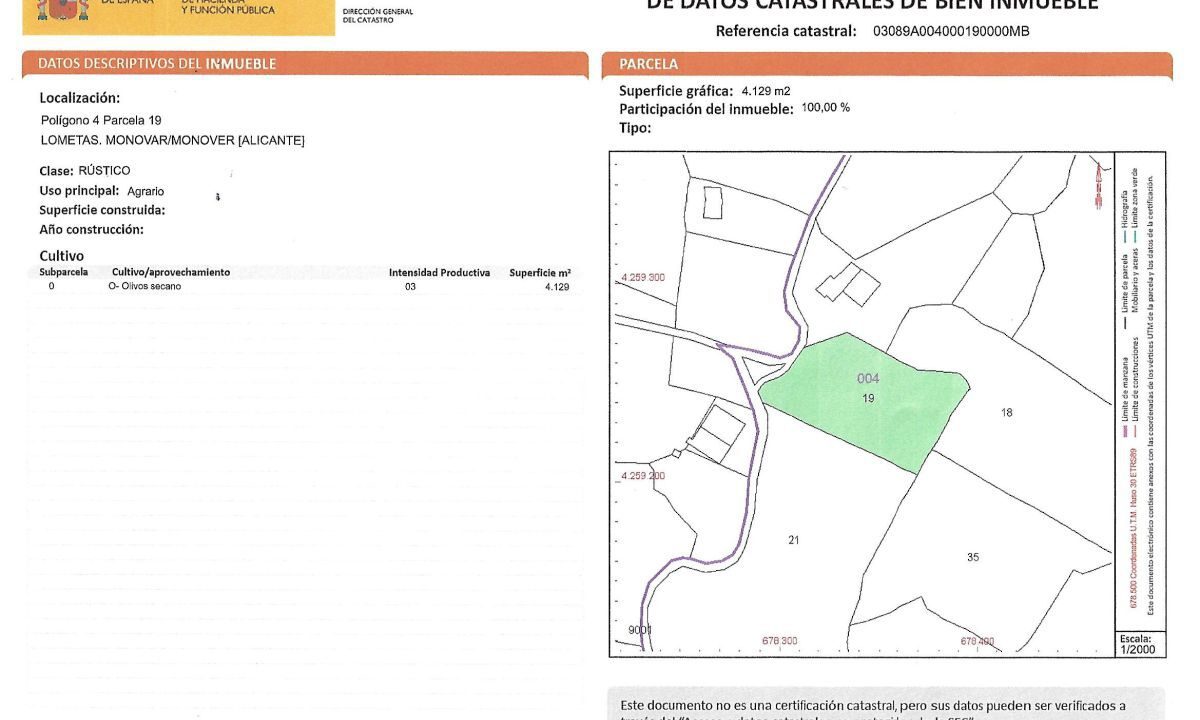Viewport: 1200px width, 720px height.
Task: Click the 'Año construcción:' label
Action: click(x=91, y=229)
